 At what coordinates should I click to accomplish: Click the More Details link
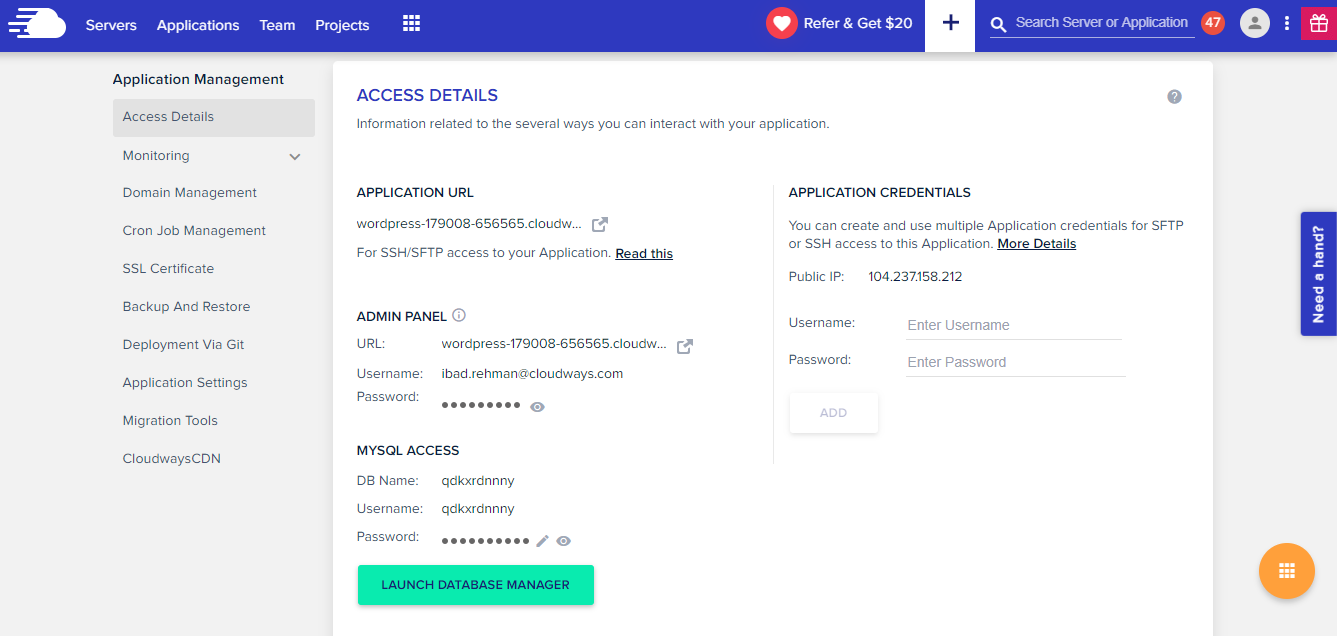[x=1037, y=244]
